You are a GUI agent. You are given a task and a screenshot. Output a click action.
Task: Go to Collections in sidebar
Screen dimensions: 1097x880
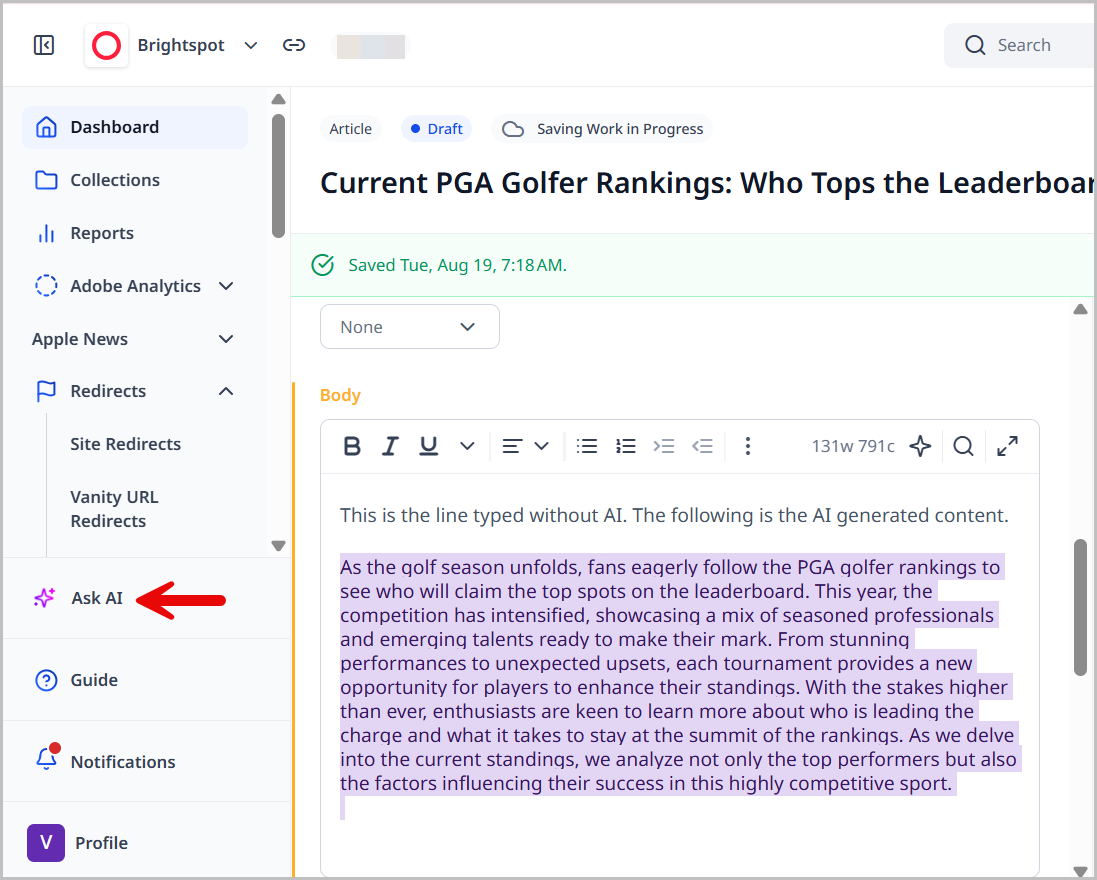click(x=114, y=180)
